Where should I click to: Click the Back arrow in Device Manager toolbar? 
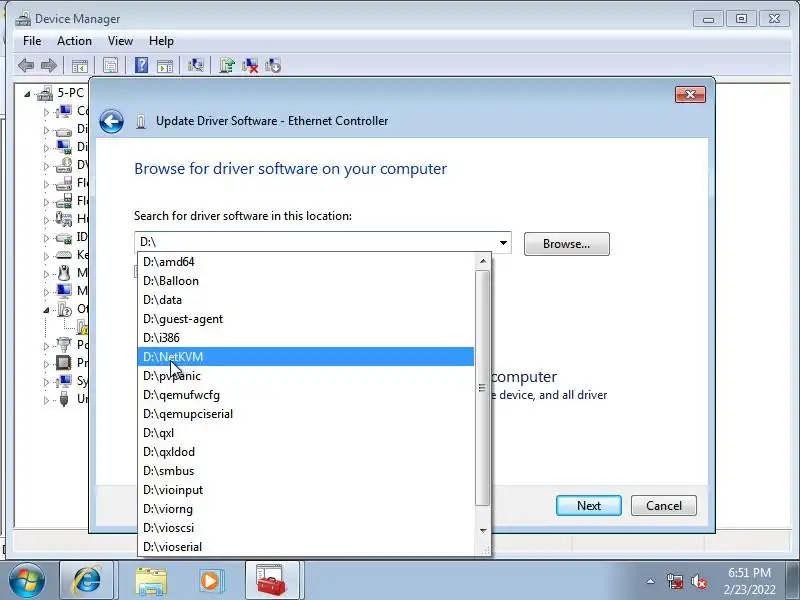coord(26,65)
